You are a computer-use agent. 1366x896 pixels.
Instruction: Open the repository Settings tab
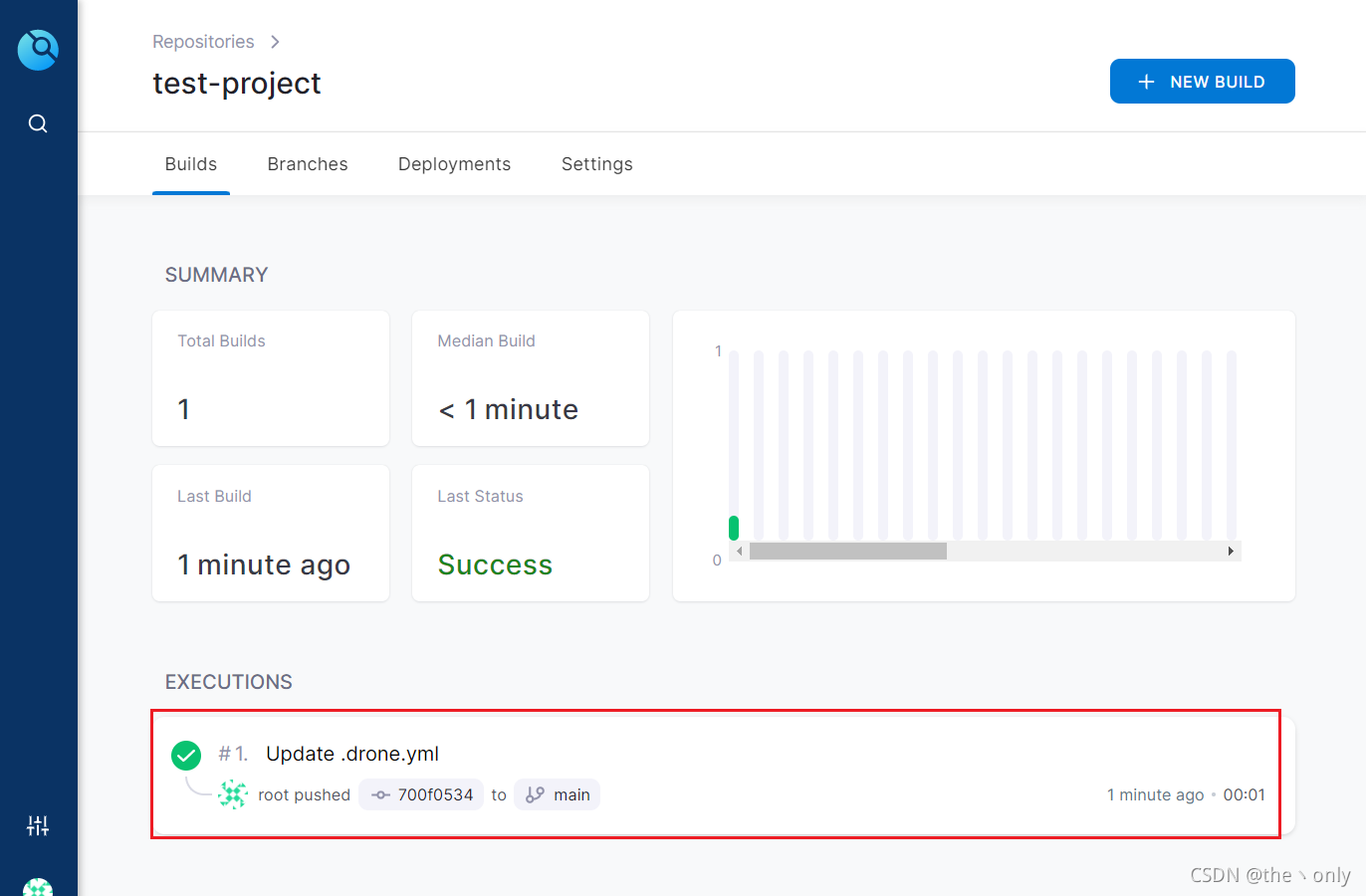[596, 163]
